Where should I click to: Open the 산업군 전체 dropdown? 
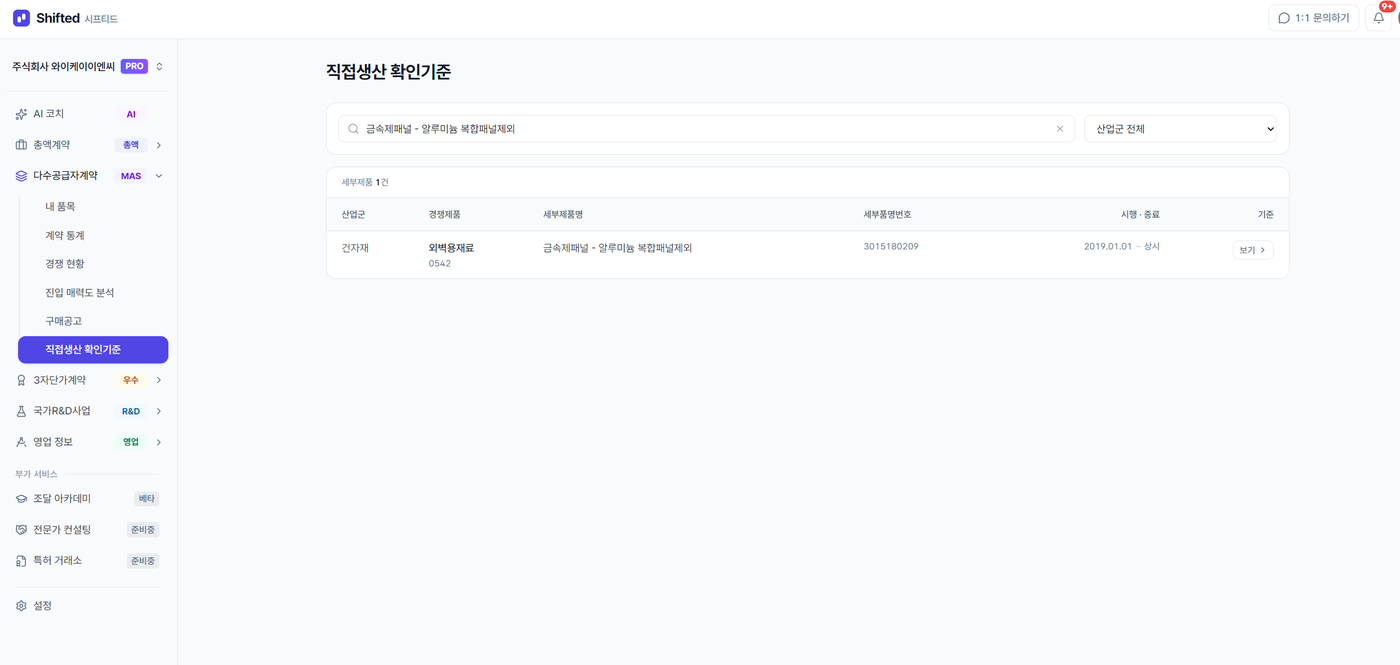coord(1180,129)
